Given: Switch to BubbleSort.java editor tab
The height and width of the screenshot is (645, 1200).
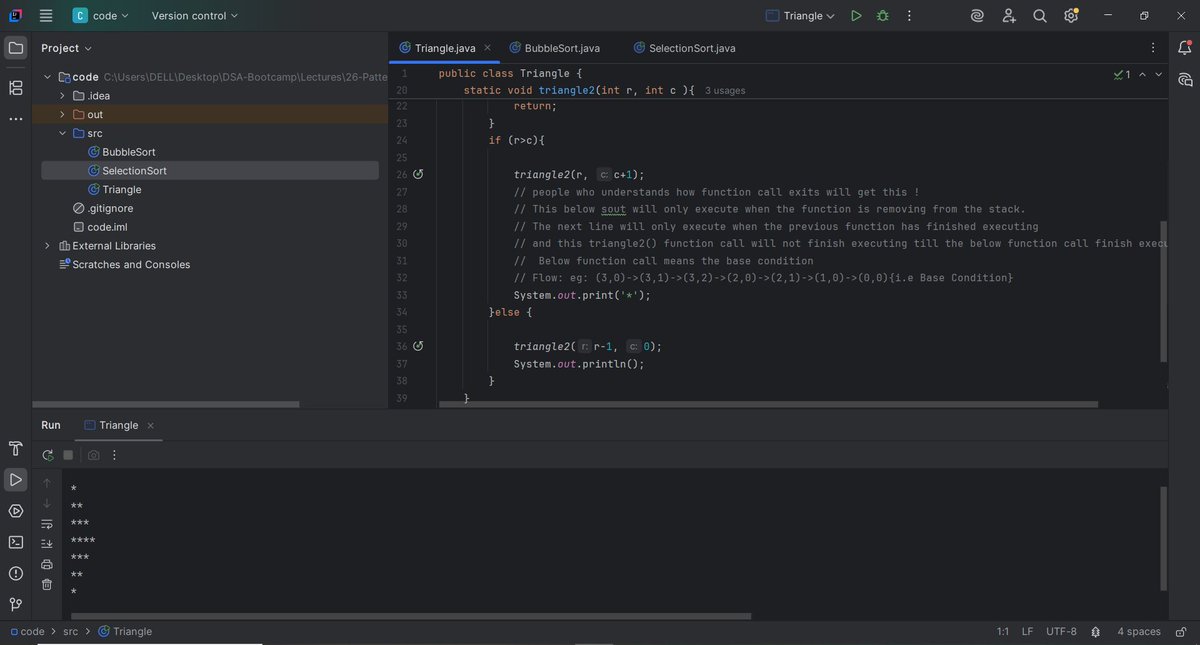Looking at the screenshot, I should tap(555, 48).
